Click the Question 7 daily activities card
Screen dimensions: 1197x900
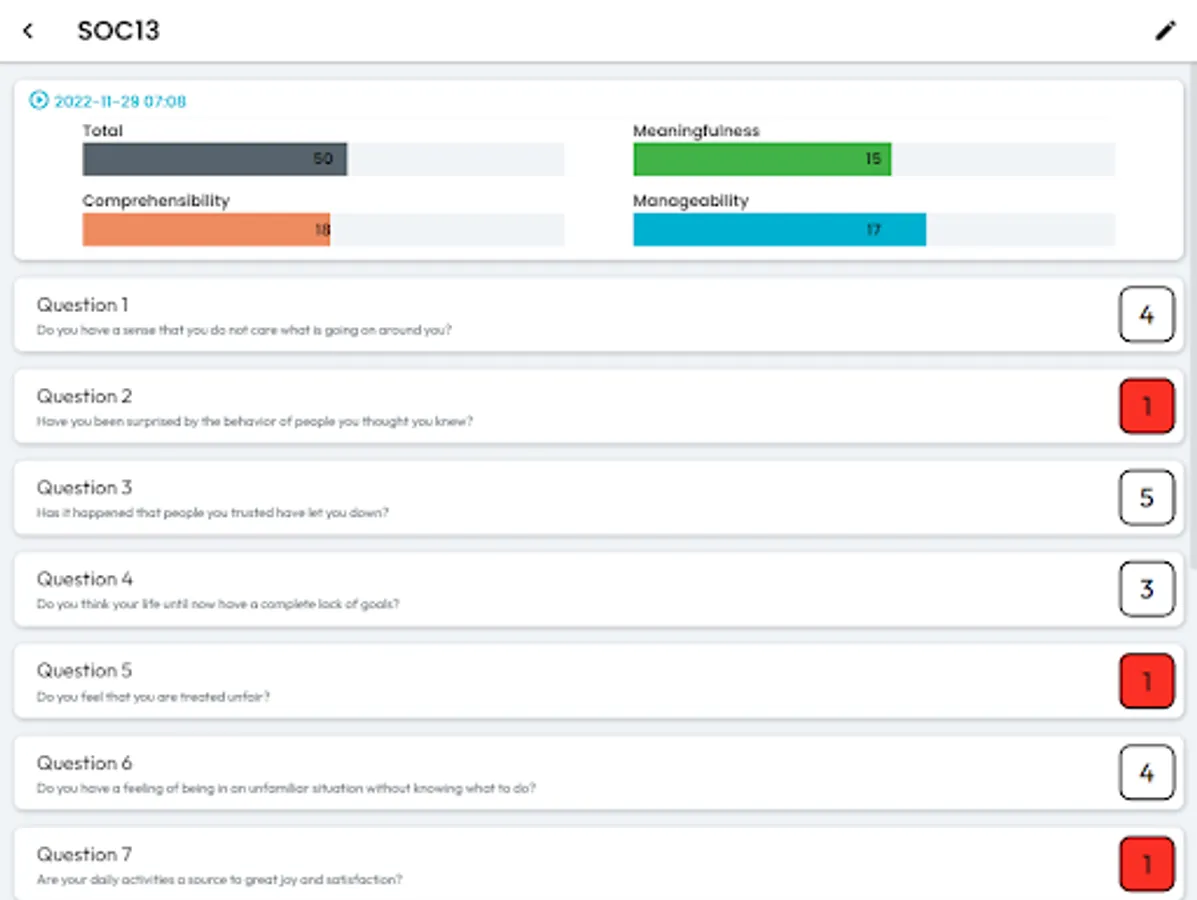point(500,864)
